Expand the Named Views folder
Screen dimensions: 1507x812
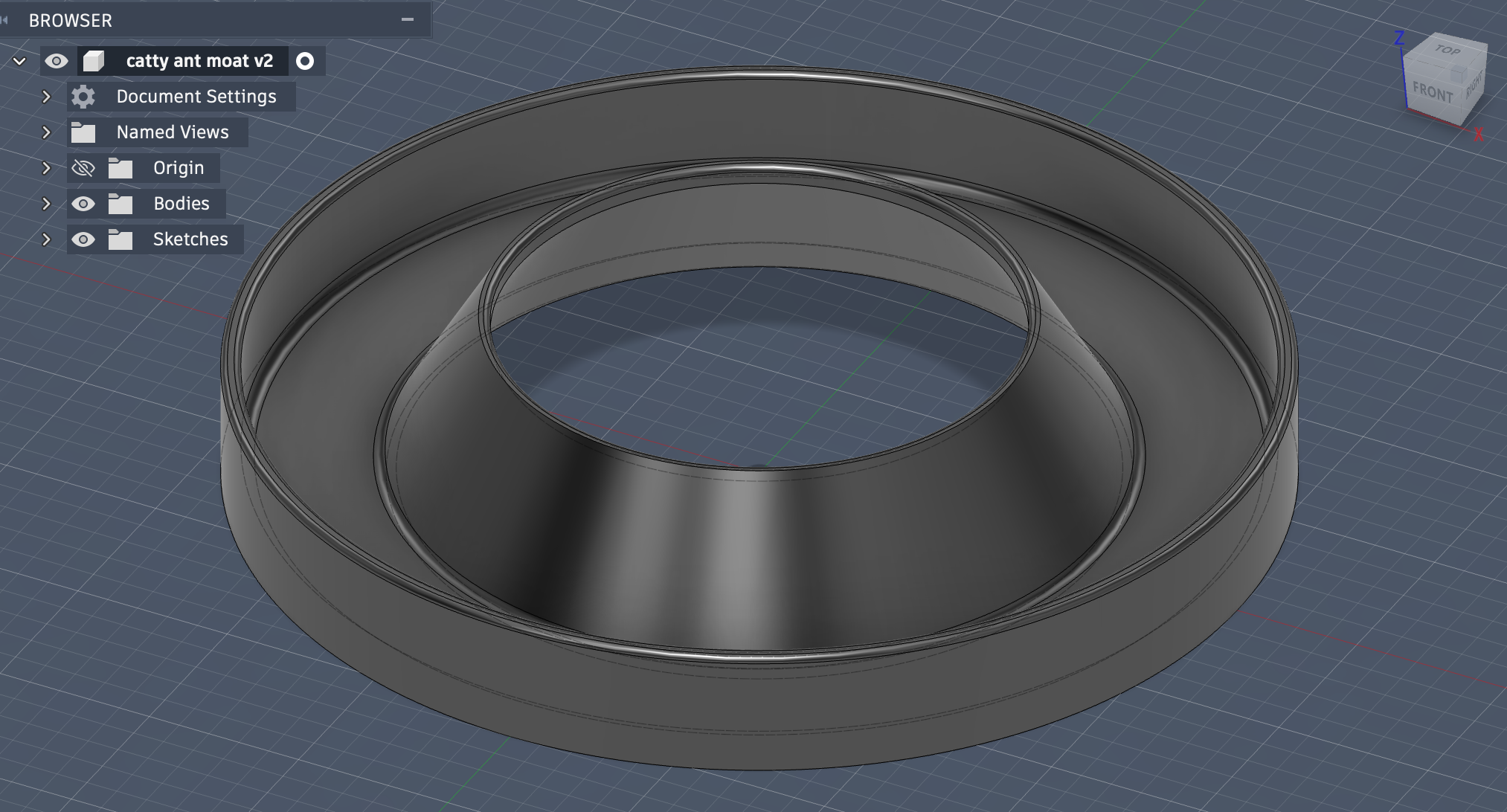point(47,132)
